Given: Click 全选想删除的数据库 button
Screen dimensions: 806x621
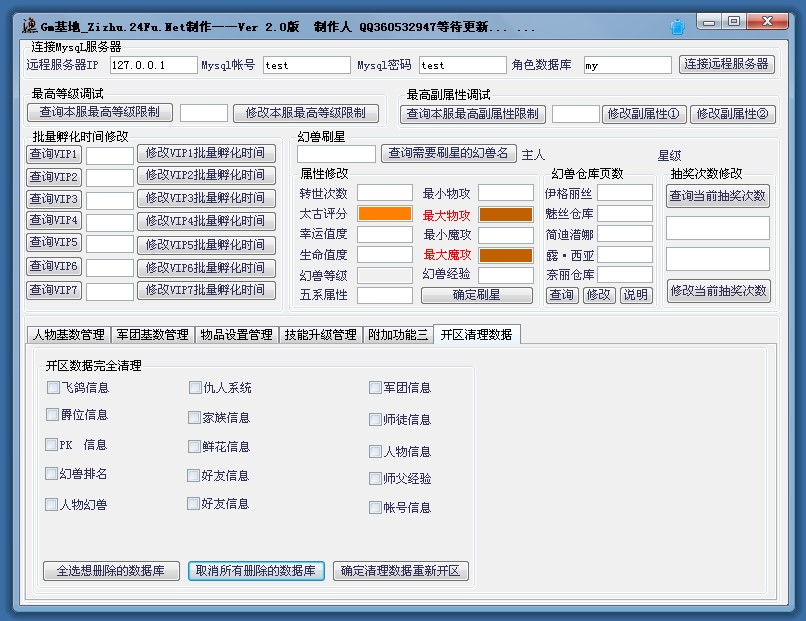Looking at the screenshot, I should click(x=111, y=571).
